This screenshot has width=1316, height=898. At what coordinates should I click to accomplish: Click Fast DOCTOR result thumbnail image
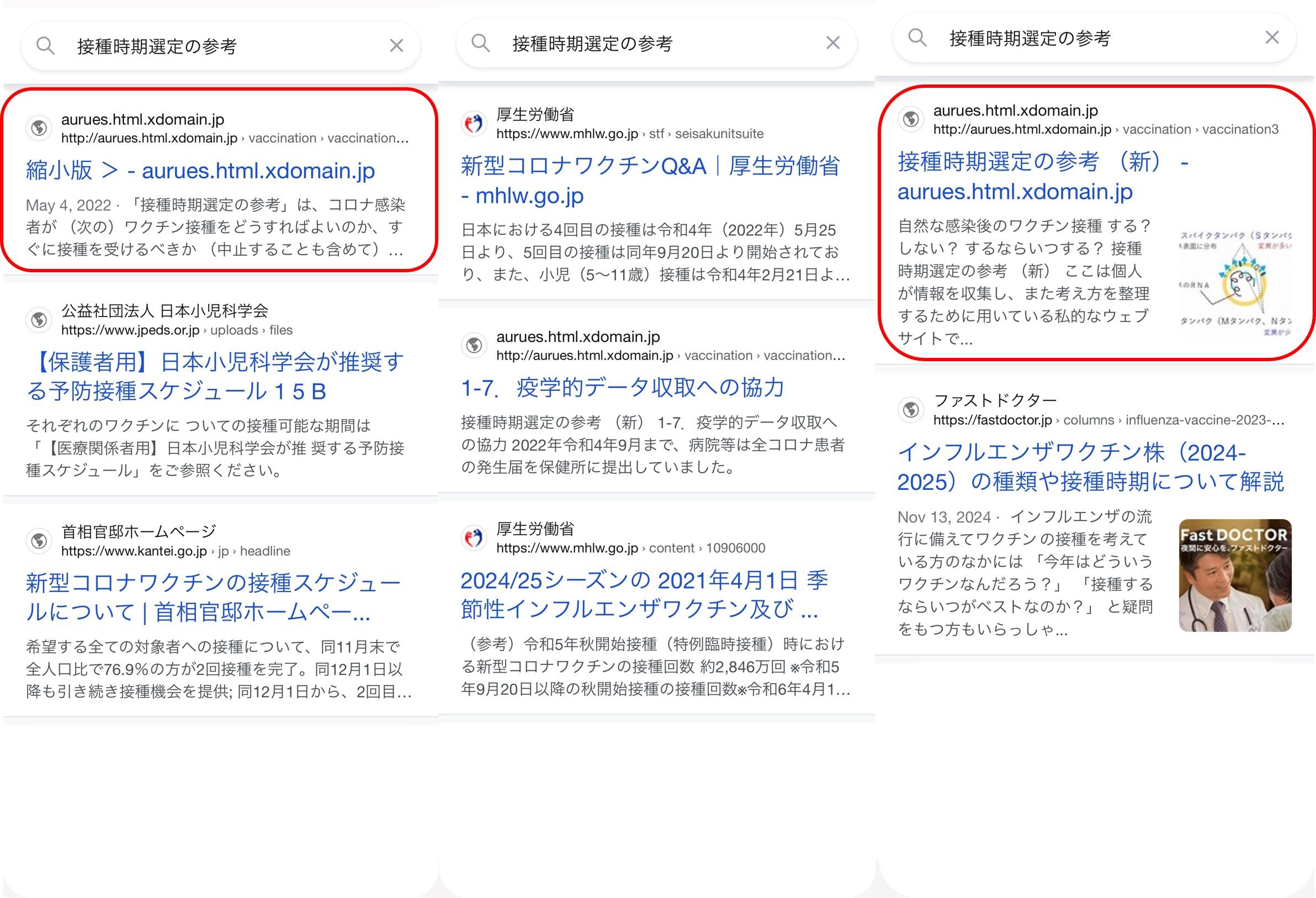point(1234,575)
